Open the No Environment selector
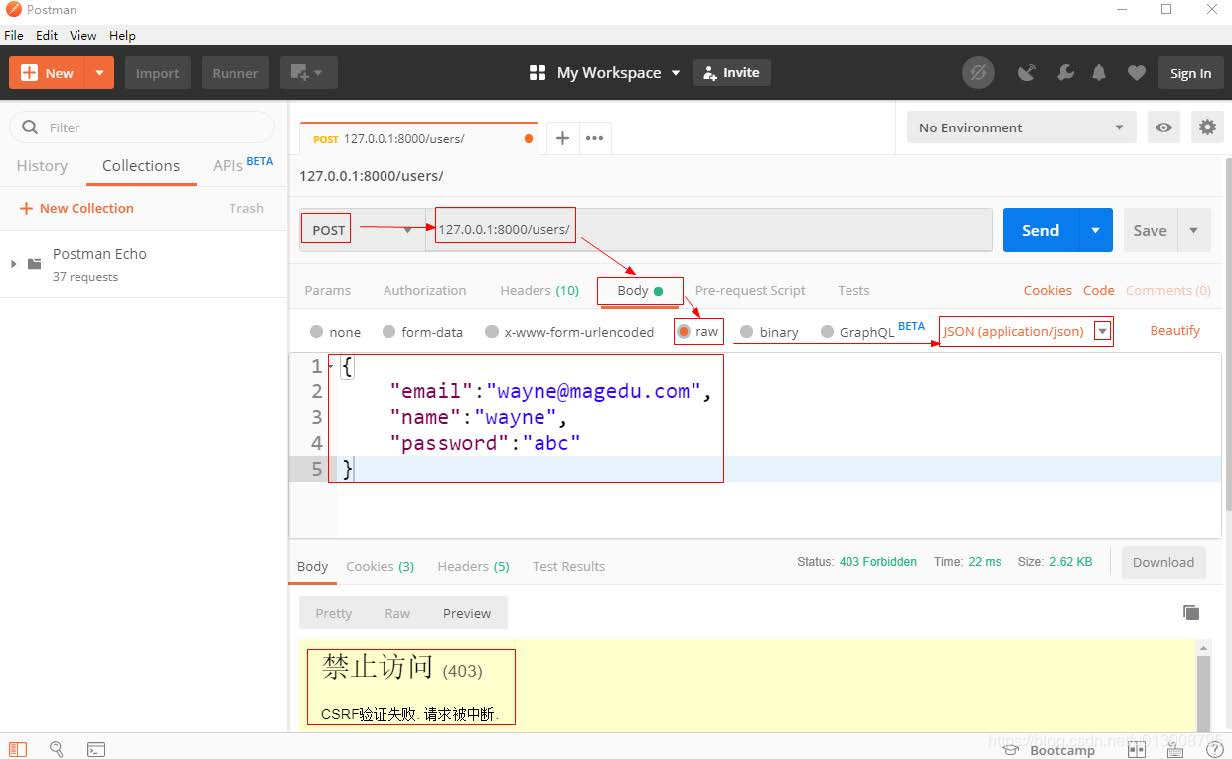Screen dimensions: 1232x759 tap(1022, 128)
